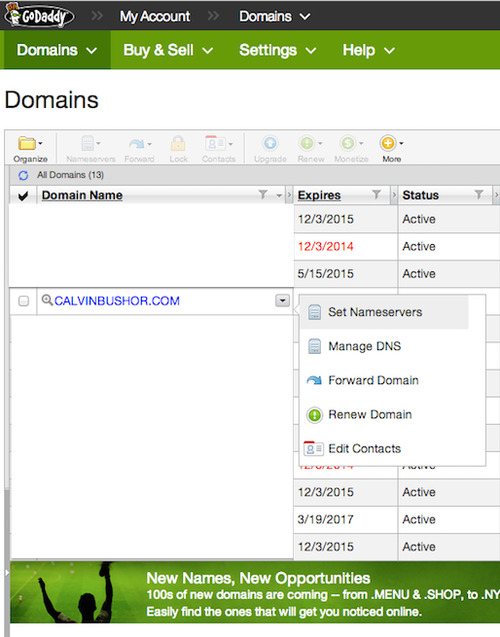Choose Set Nameservers from menu
The image size is (500, 637).
click(385, 312)
